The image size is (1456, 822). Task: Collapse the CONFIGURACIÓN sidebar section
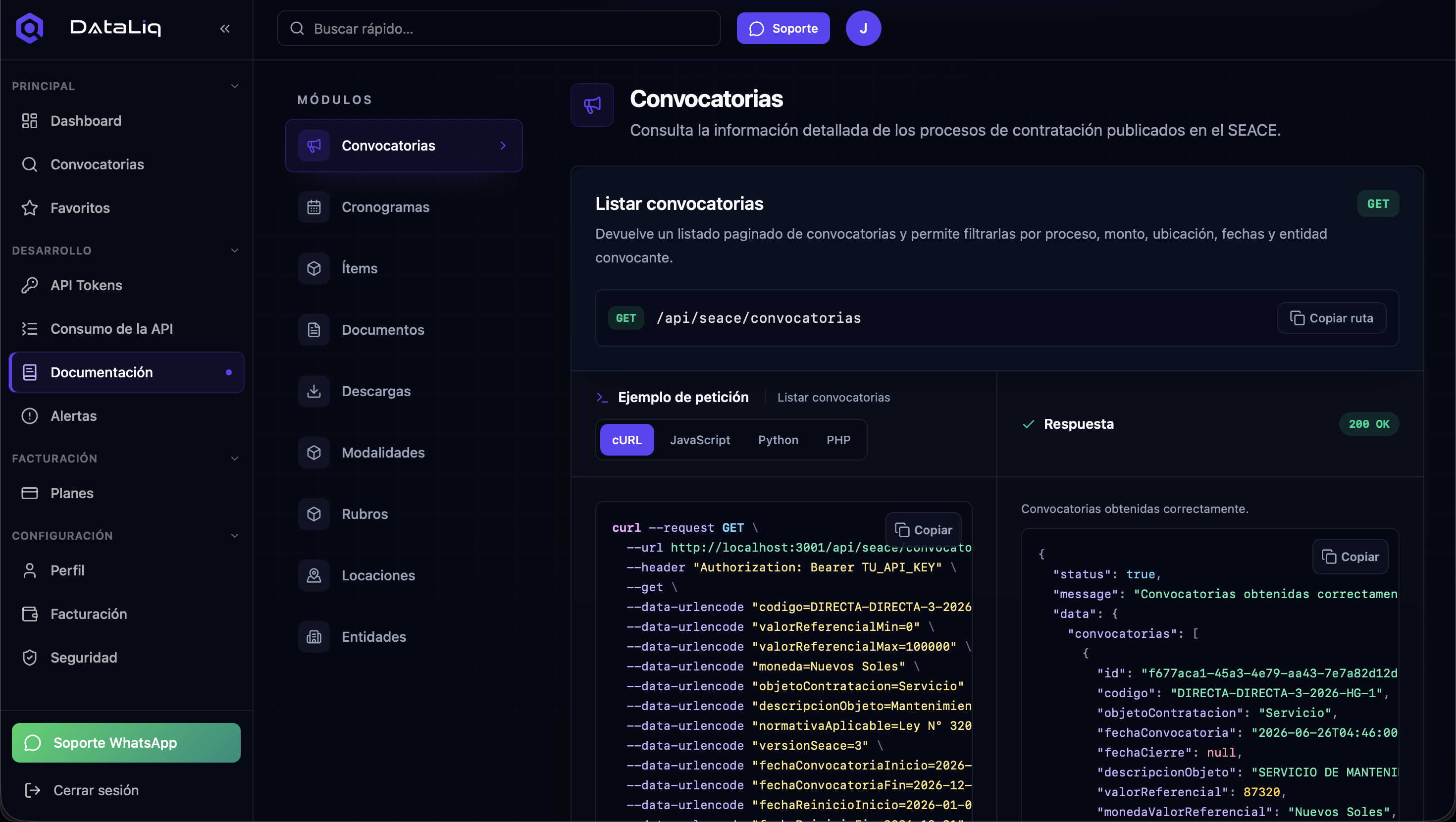[235, 535]
